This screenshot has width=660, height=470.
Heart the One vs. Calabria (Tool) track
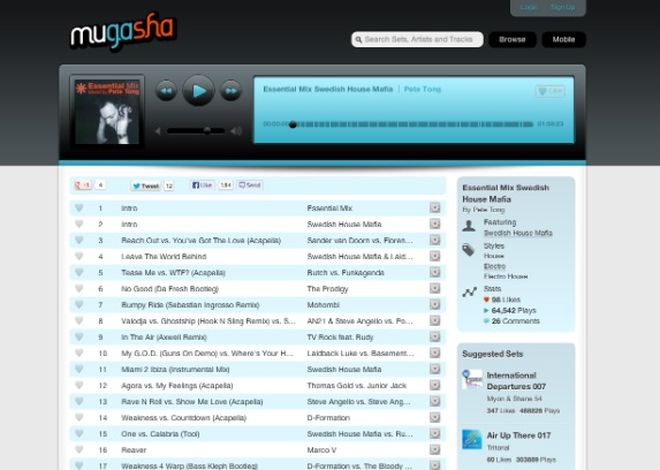(x=79, y=433)
